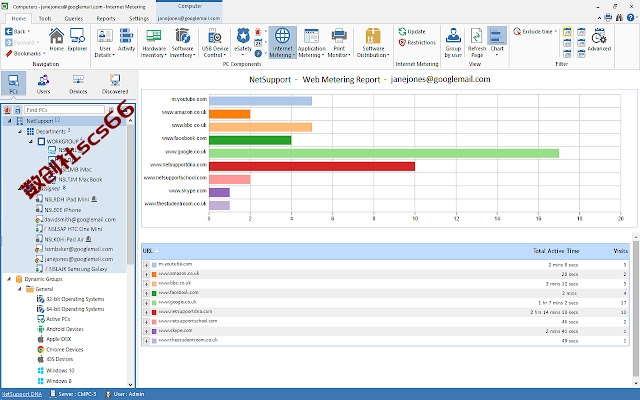Switch to Users view in sidebar

click(43, 83)
